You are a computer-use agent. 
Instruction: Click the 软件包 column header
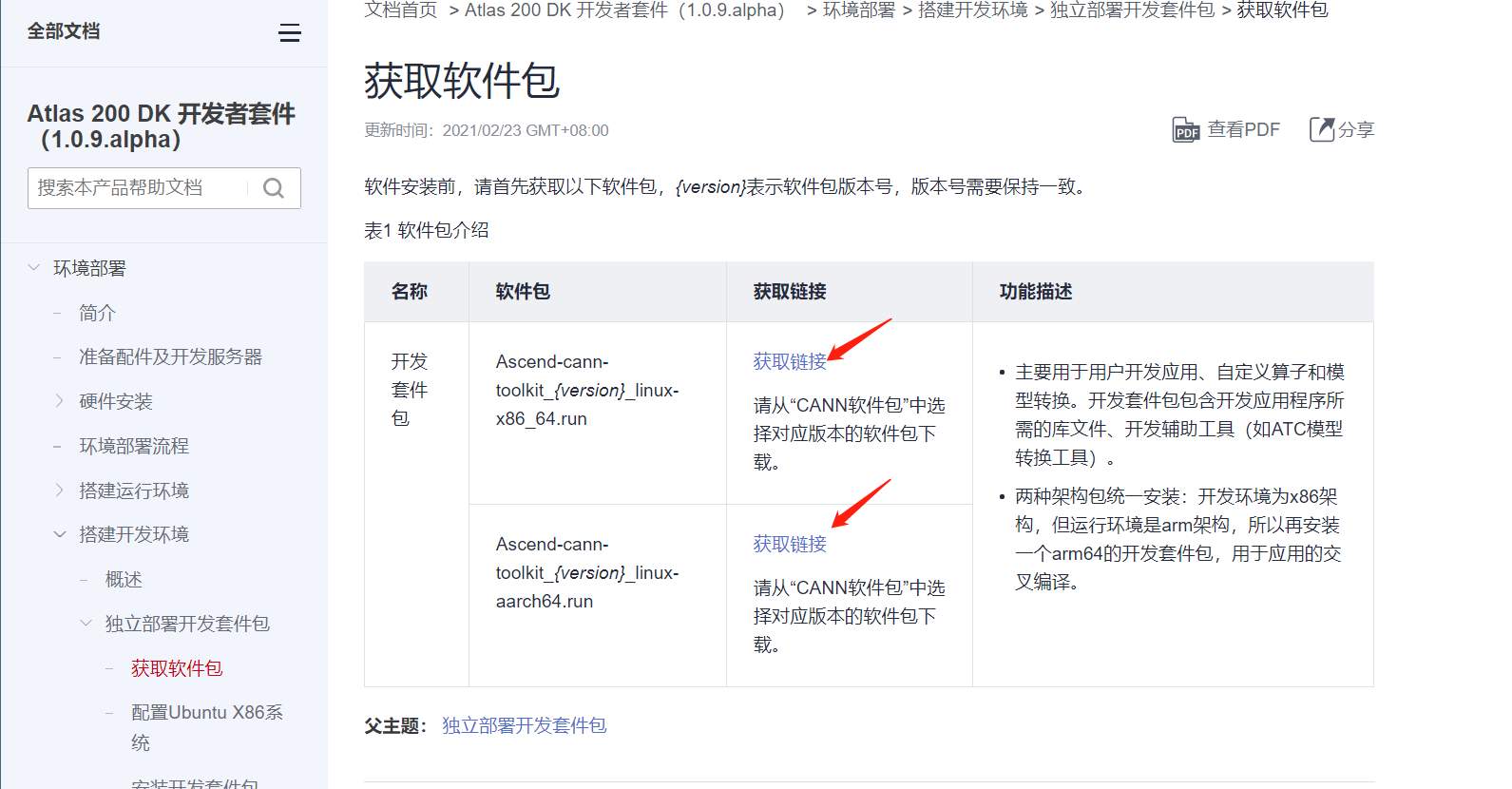[523, 292]
